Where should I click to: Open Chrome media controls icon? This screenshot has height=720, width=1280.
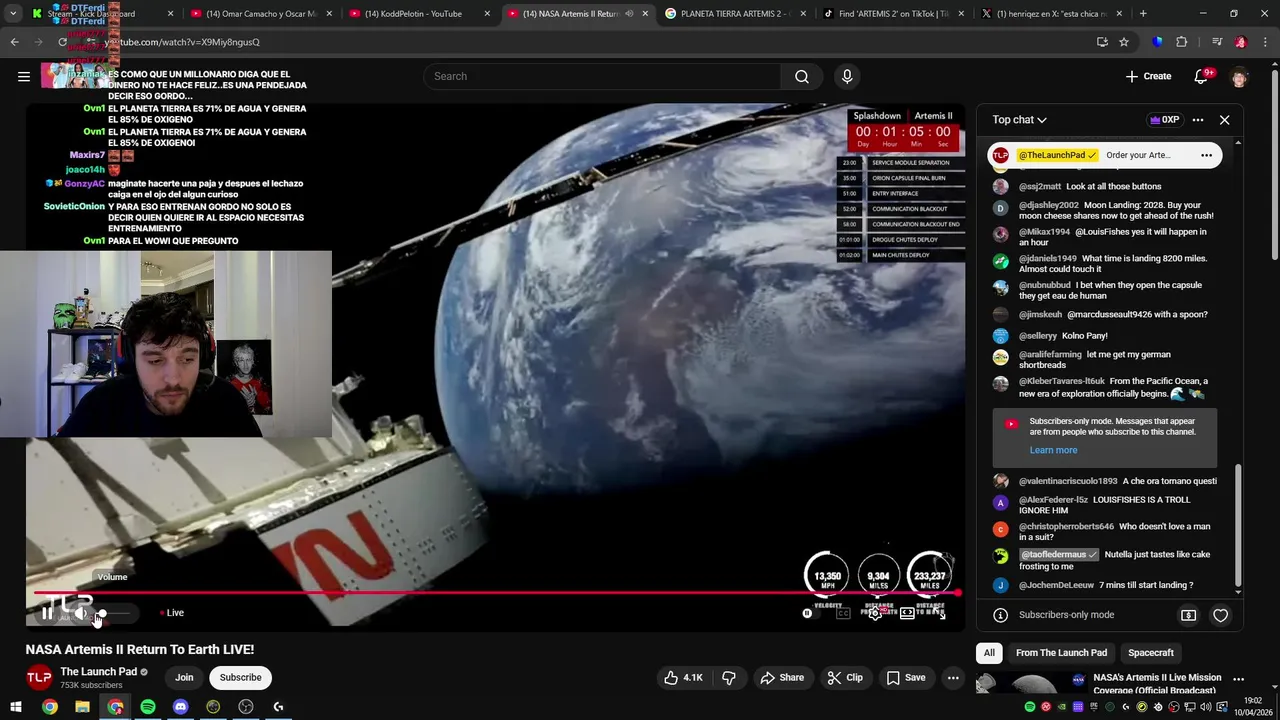[1217, 42]
